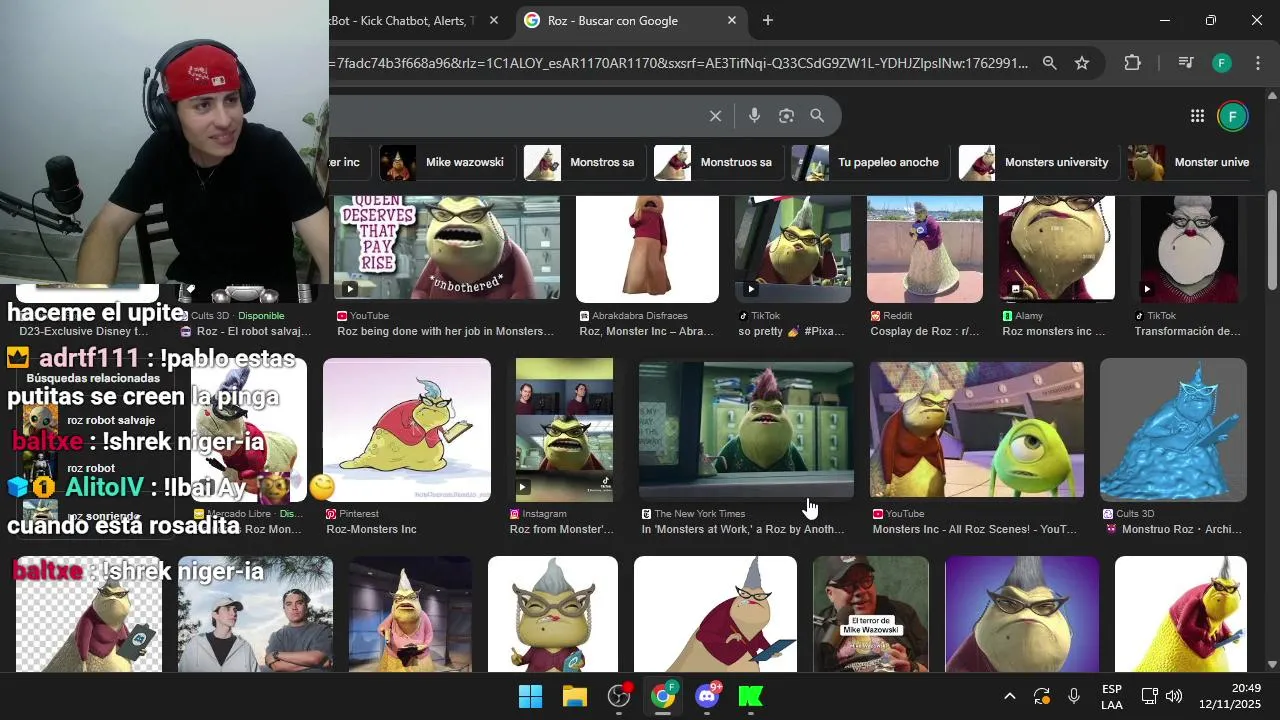
Task: Open the TikTok 'Transformación de' thumbnail
Action: 1189,249
